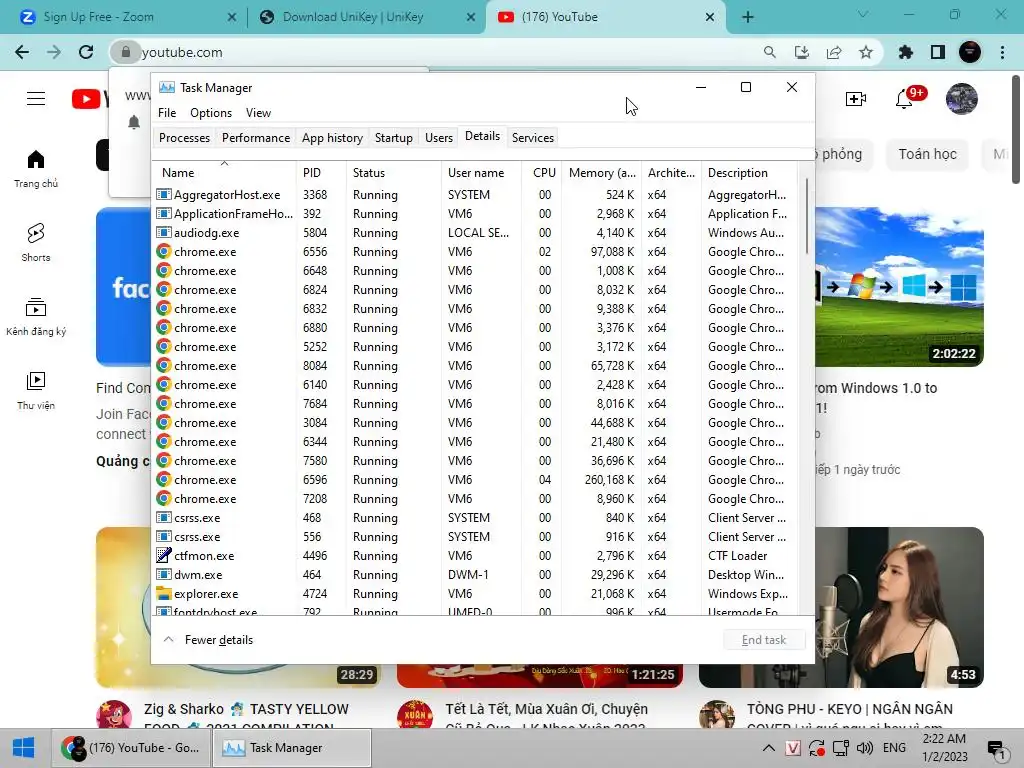The width and height of the screenshot is (1024, 768).
Task: Open the tab search chevron in Chrome
Action: (x=863, y=14)
